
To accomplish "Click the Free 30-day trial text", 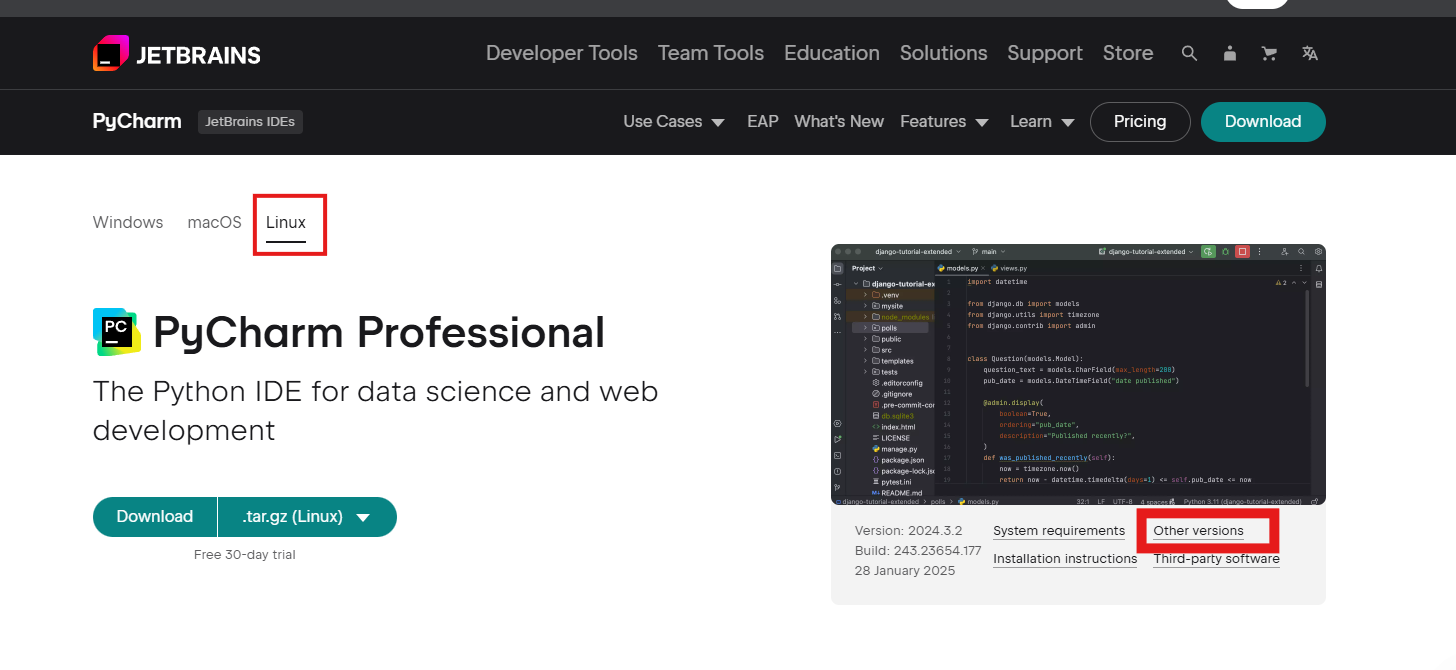I will 245,555.
